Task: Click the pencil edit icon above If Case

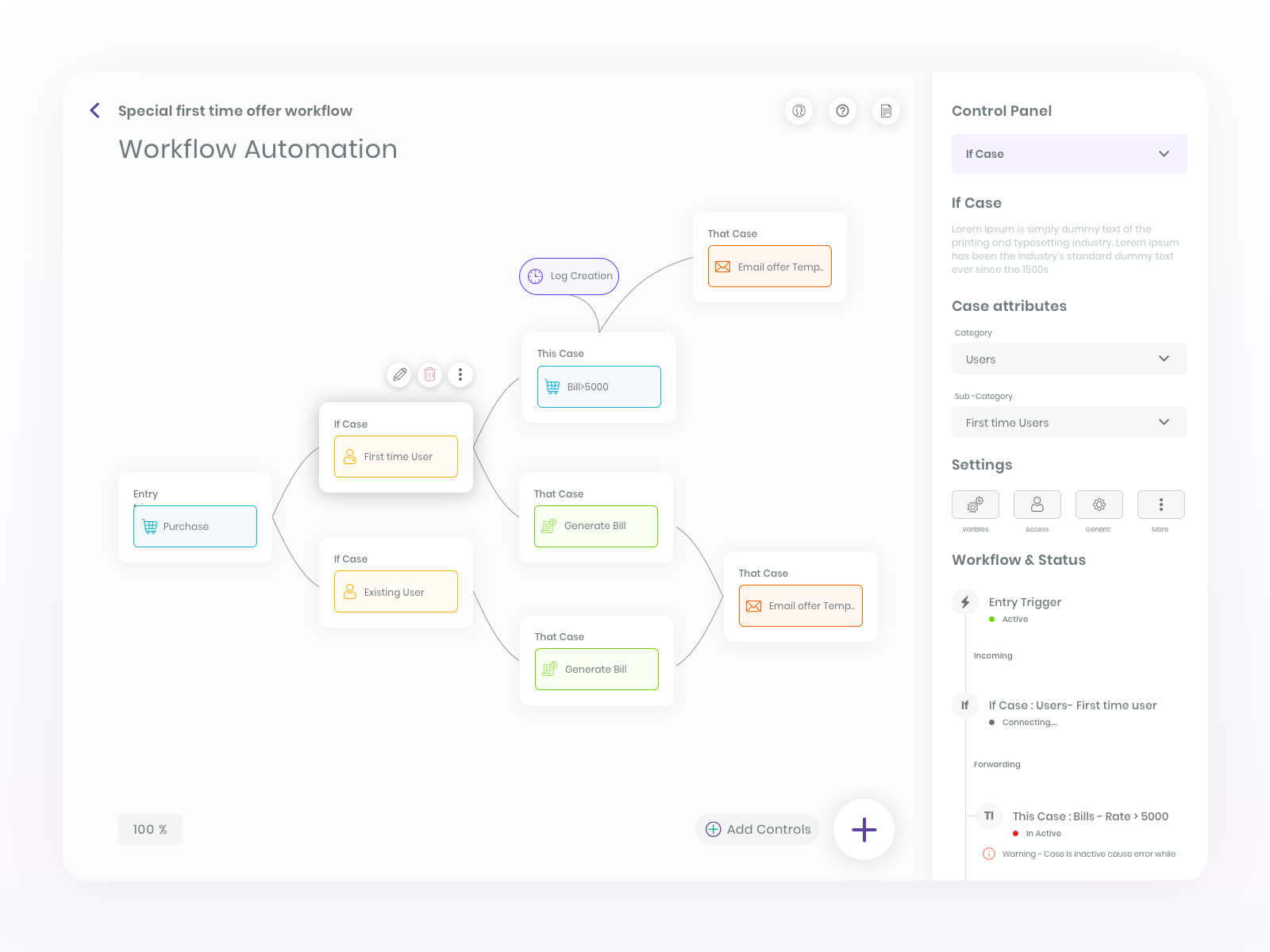Action: coord(399,374)
